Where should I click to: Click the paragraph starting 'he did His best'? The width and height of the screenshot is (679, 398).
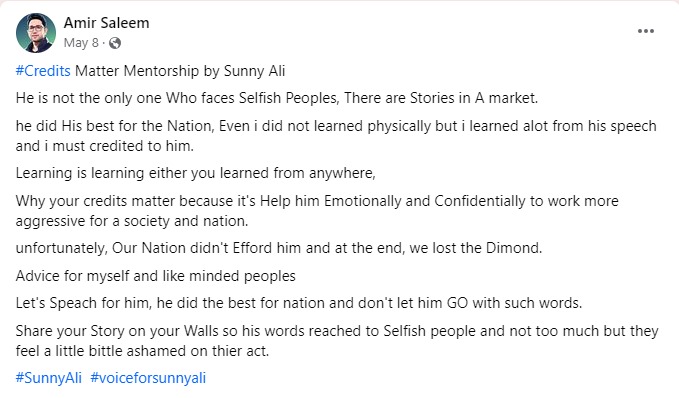(336, 136)
